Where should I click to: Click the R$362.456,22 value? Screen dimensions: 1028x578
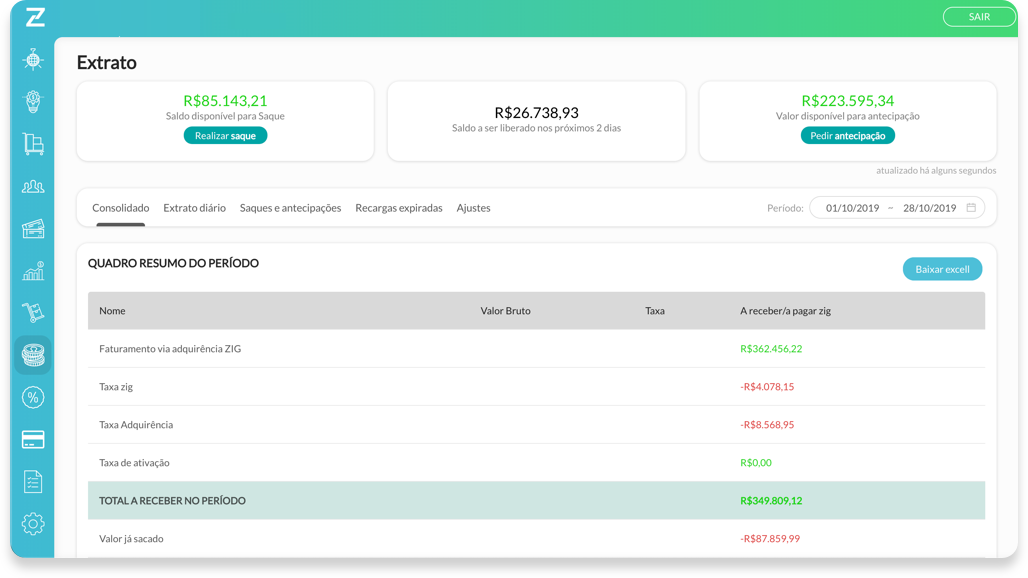coord(771,349)
